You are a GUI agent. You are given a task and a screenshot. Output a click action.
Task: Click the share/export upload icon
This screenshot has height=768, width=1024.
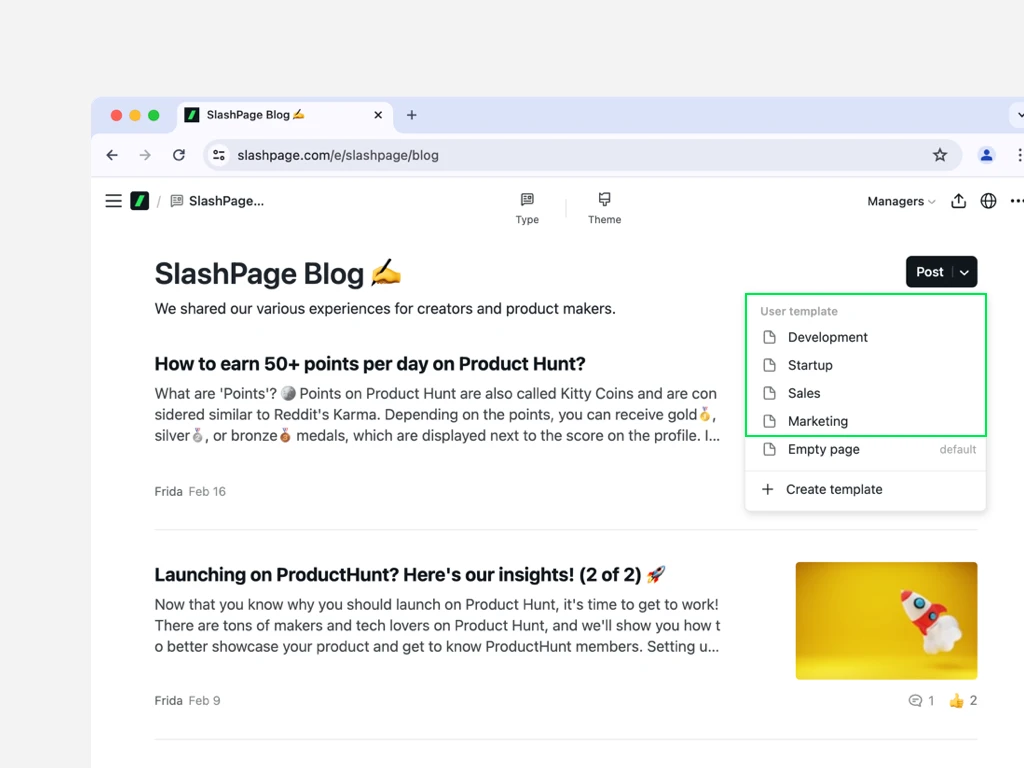pyautogui.click(x=958, y=201)
